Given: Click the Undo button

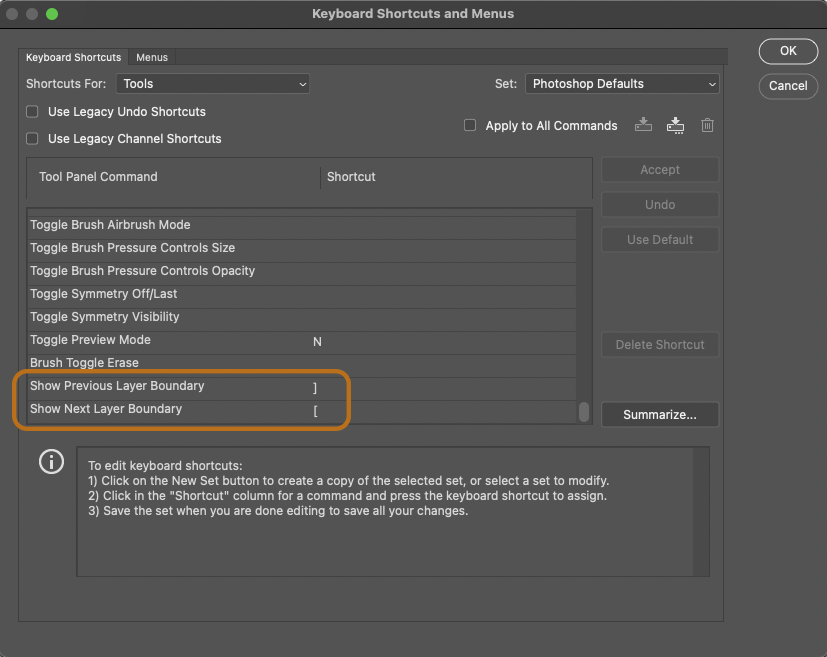Looking at the screenshot, I should pyautogui.click(x=659, y=204).
